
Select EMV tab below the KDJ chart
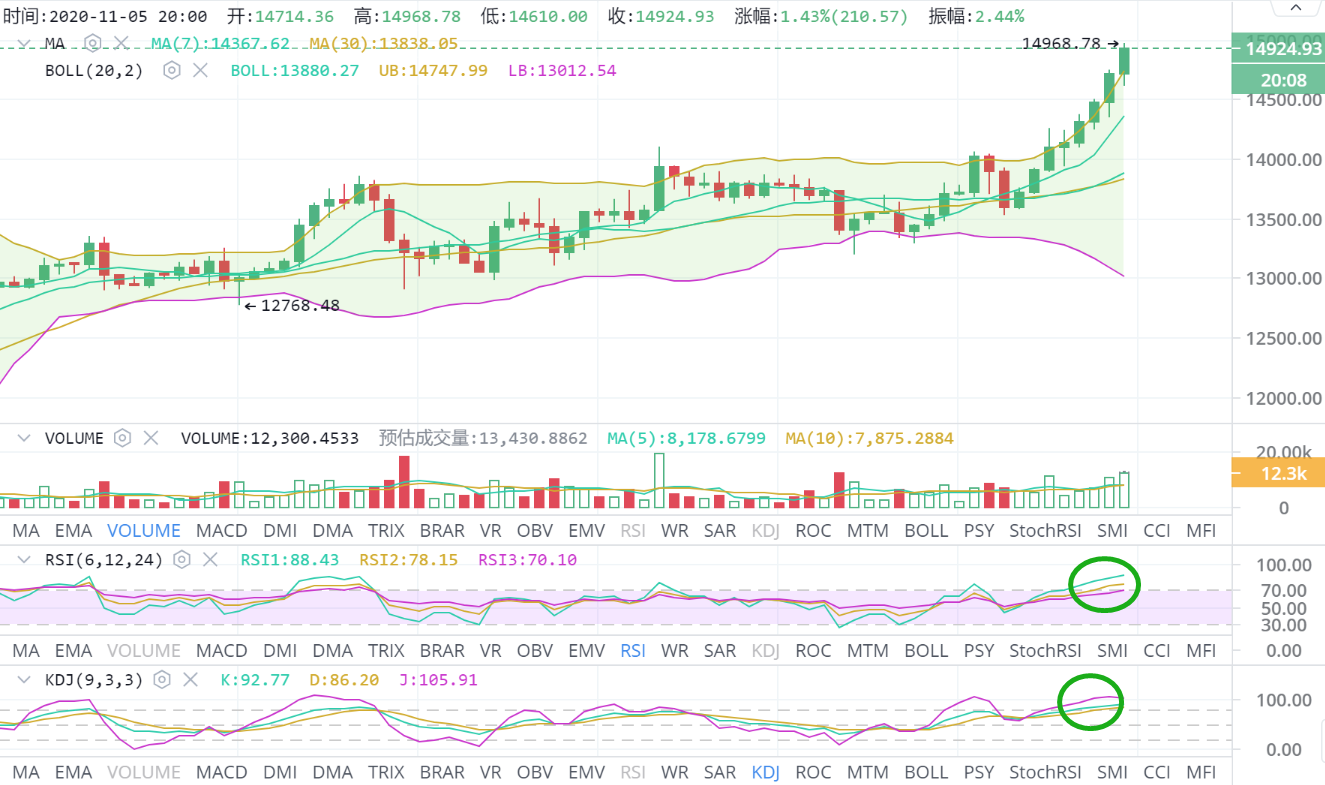click(587, 772)
